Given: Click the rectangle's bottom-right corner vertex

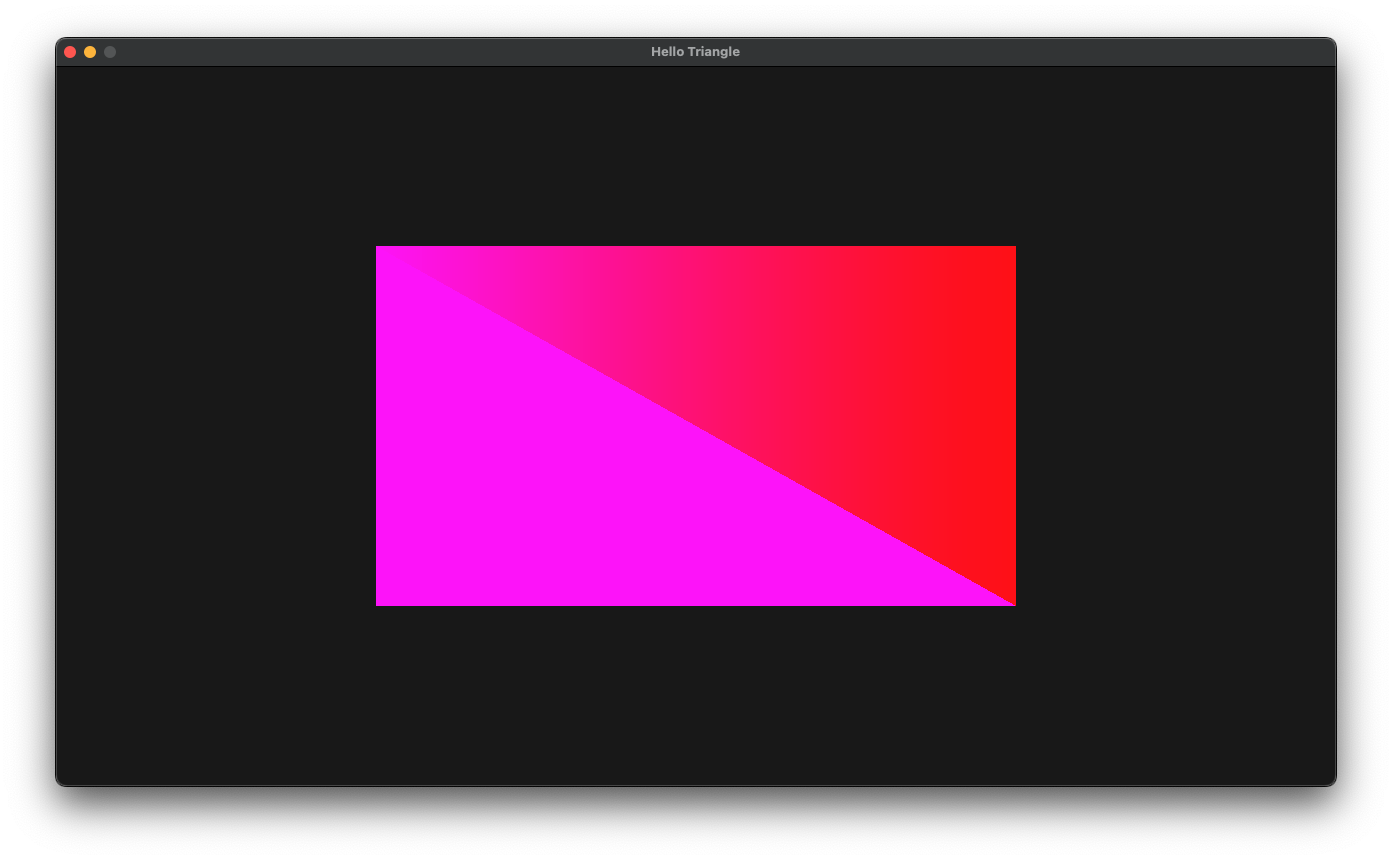Looking at the screenshot, I should [x=1013, y=603].
